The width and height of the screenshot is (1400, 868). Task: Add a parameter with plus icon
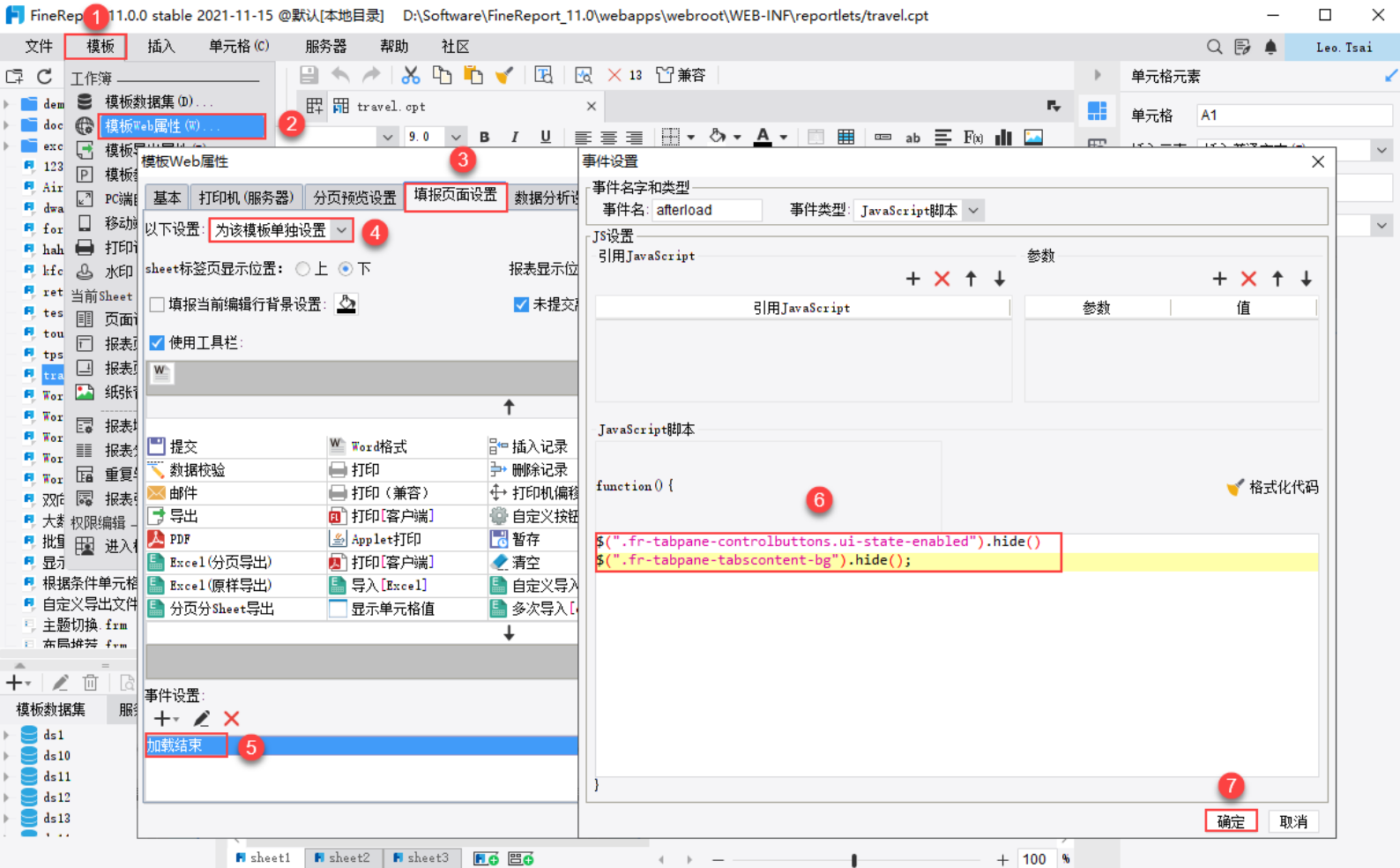click(1219, 279)
